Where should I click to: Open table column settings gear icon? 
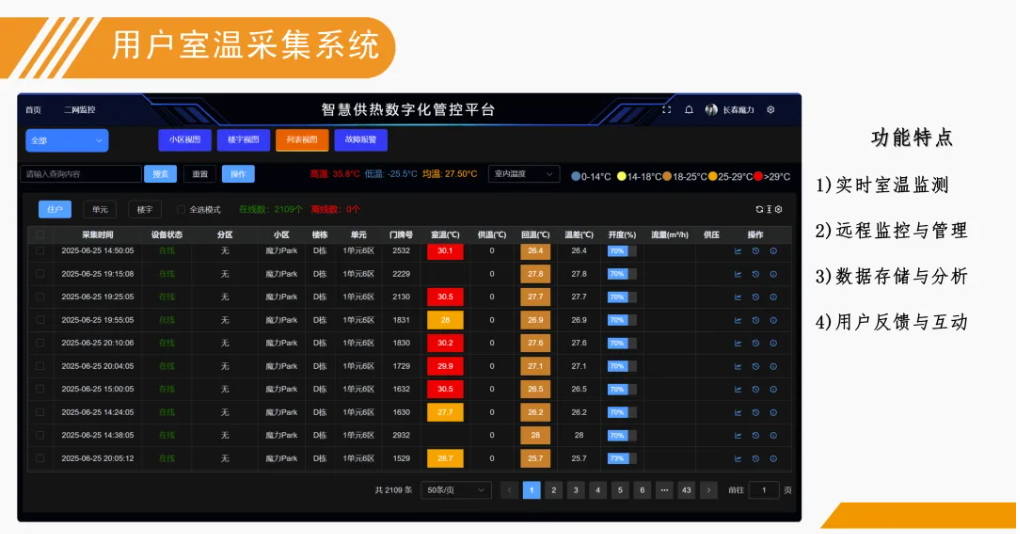pos(779,209)
